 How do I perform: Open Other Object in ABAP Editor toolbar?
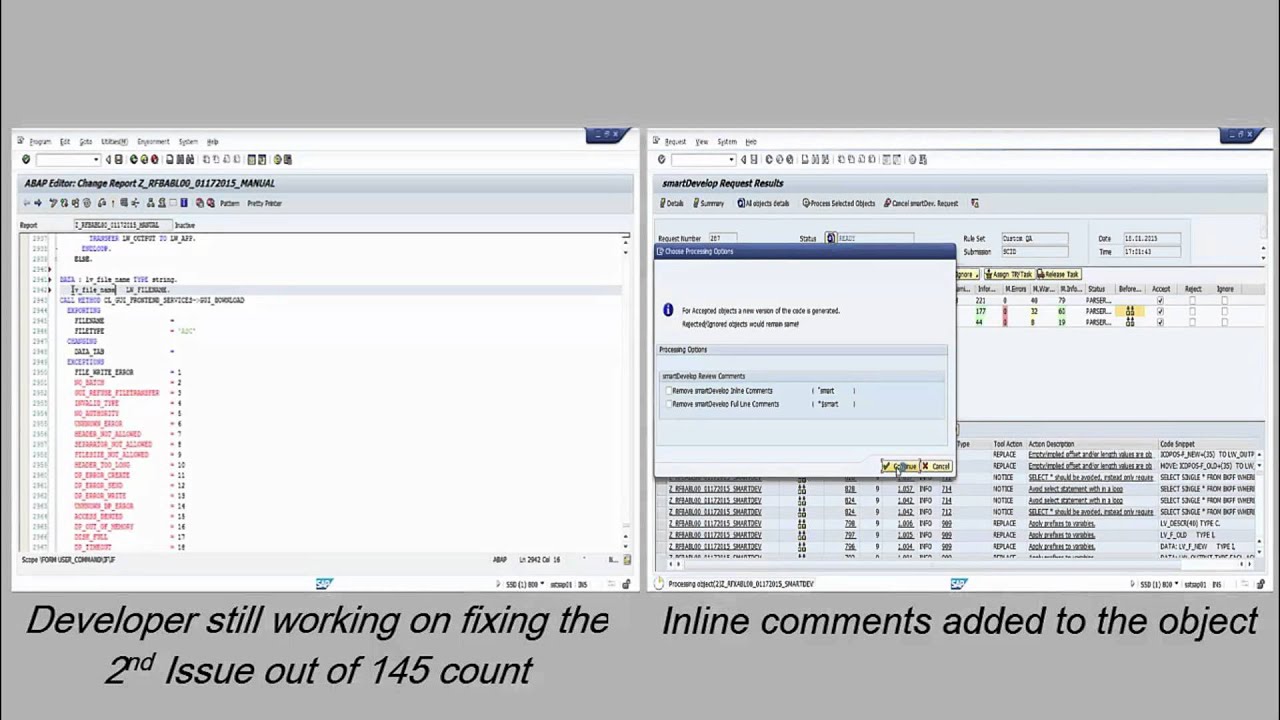(x=76, y=203)
